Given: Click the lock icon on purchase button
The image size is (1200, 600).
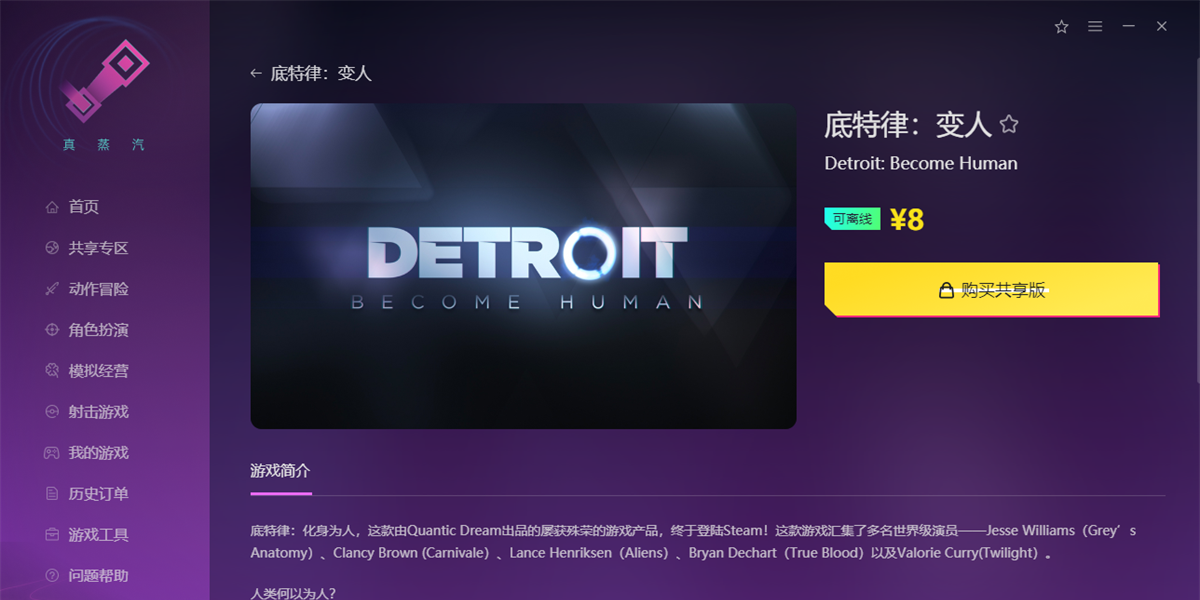Looking at the screenshot, I should pyautogui.click(x=946, y=291).
